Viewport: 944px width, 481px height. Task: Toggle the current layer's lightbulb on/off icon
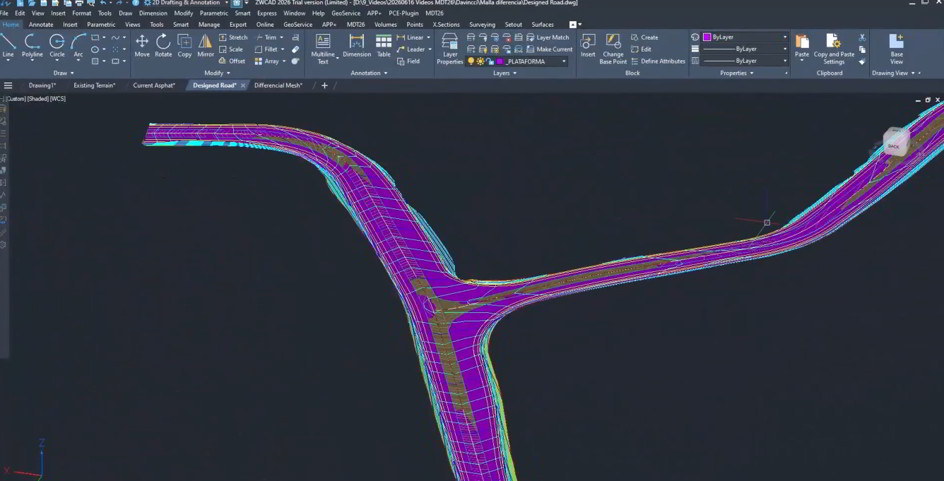[471, 61]
